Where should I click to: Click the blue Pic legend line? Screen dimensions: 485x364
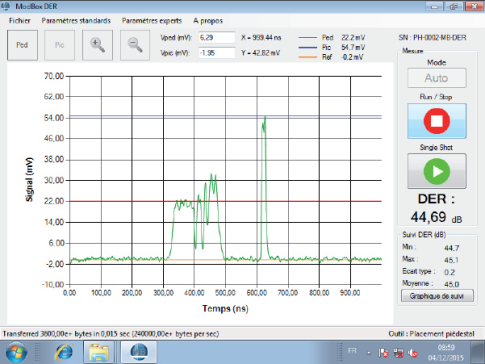coord(308,47)
